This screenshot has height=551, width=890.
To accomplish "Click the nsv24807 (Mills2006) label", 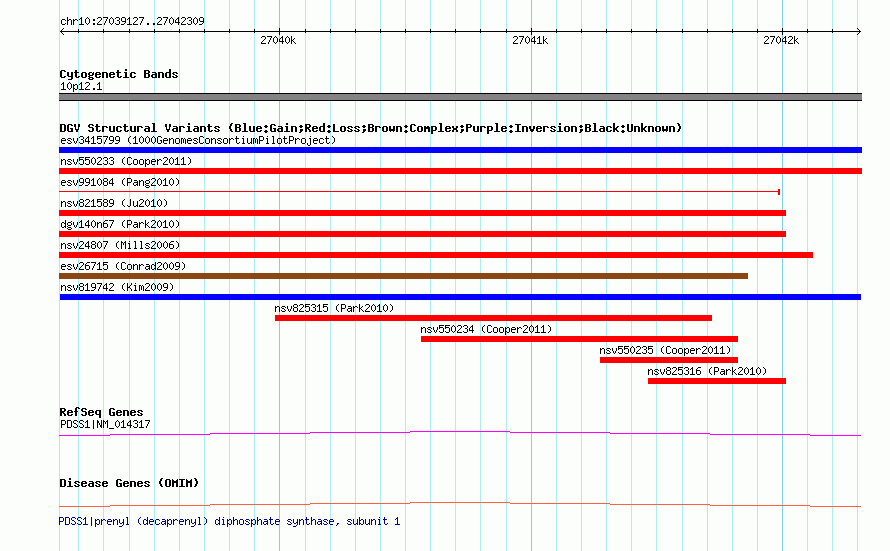I will tap(120, 245).
